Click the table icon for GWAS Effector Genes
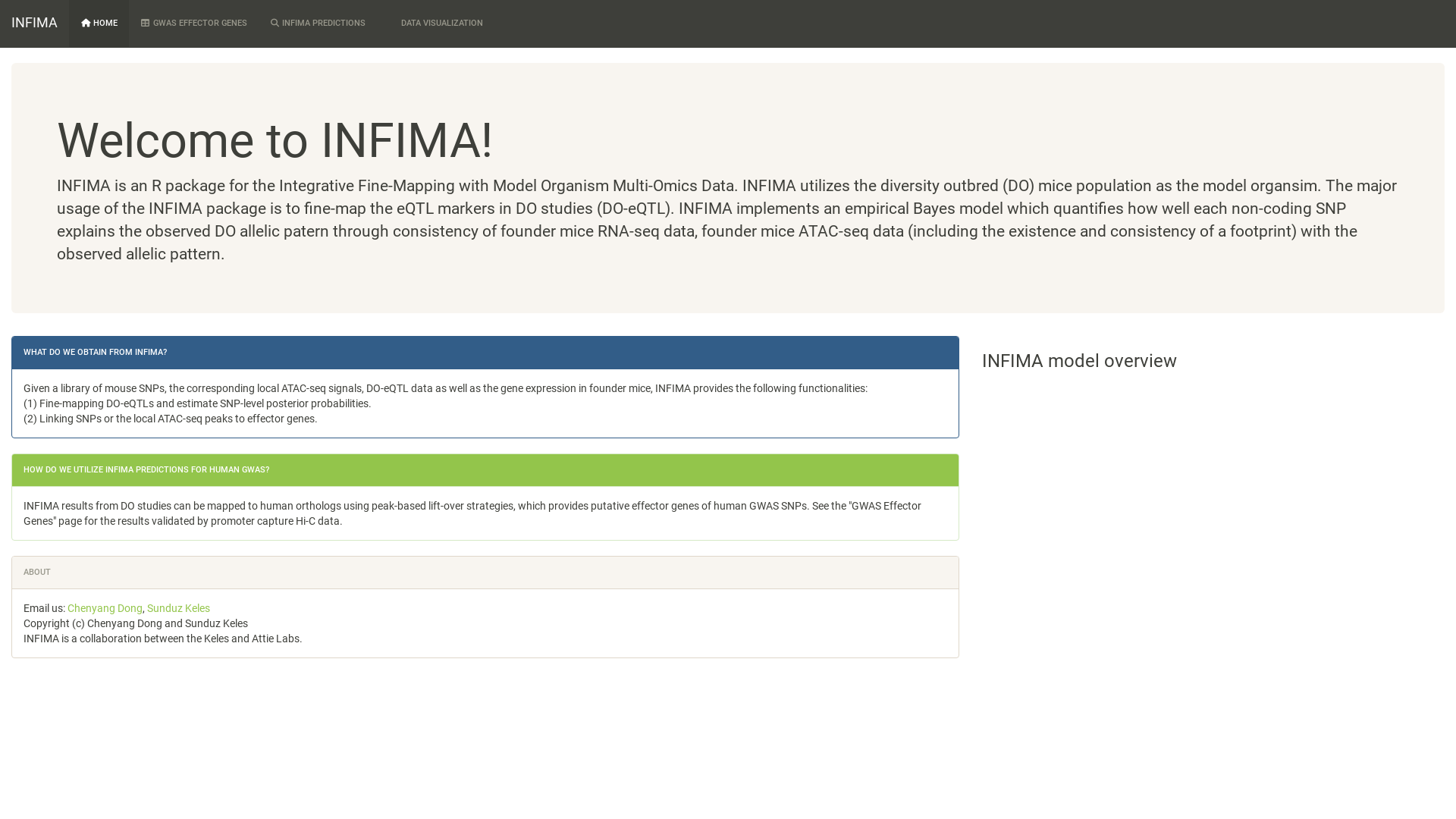 click(x=146, y=24)
